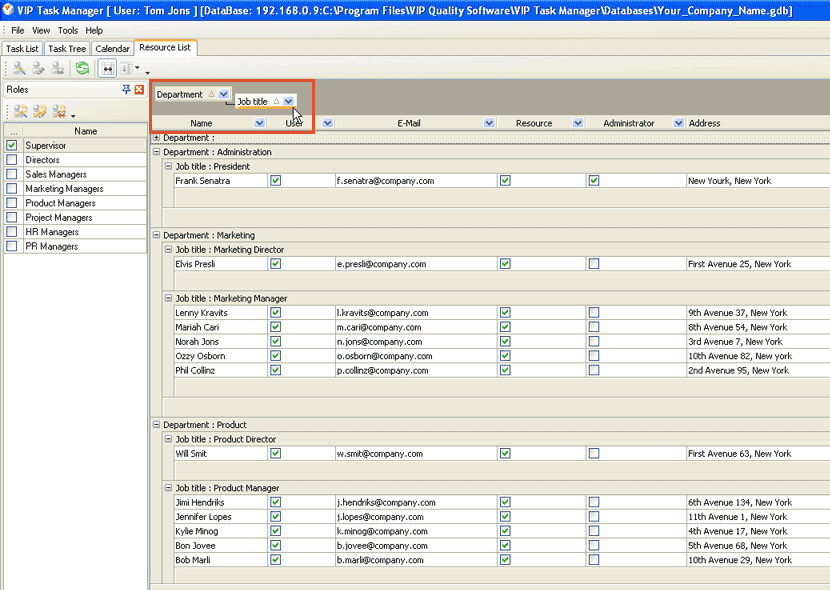The image size is (830, 590).
Task: Click the first Roles panel toolbar icon
Action: [x=20, y=111]
